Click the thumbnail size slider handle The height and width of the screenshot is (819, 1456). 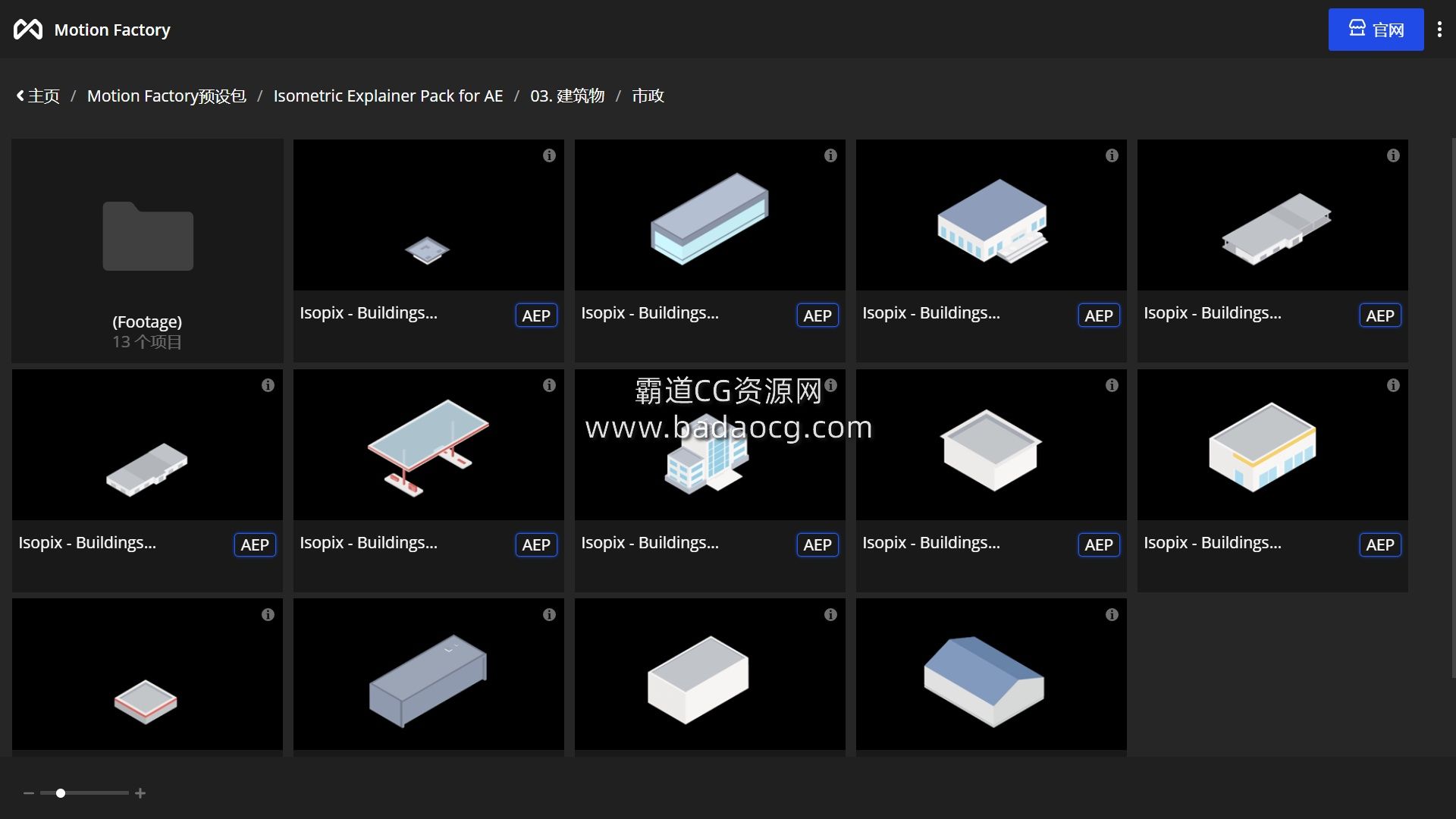[61, 793]
